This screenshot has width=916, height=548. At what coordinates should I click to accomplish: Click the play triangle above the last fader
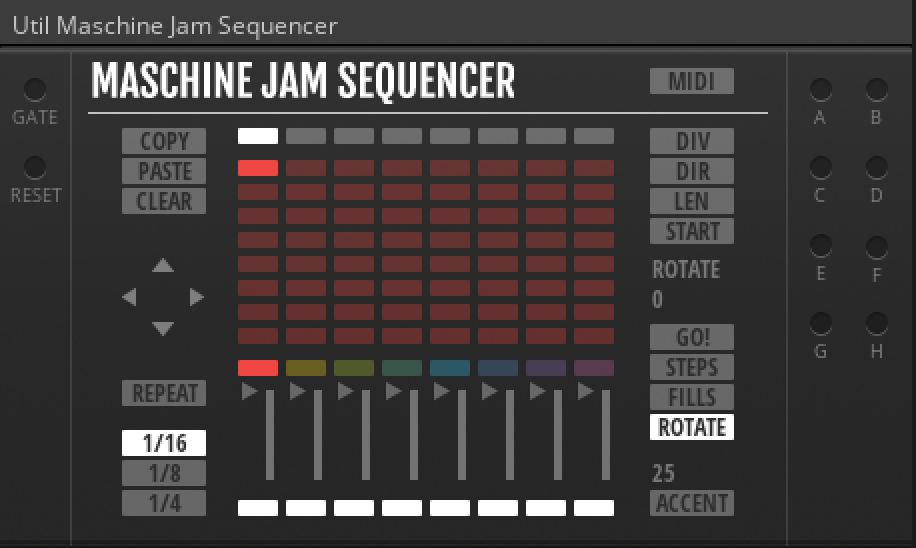[x=585, y=392]
